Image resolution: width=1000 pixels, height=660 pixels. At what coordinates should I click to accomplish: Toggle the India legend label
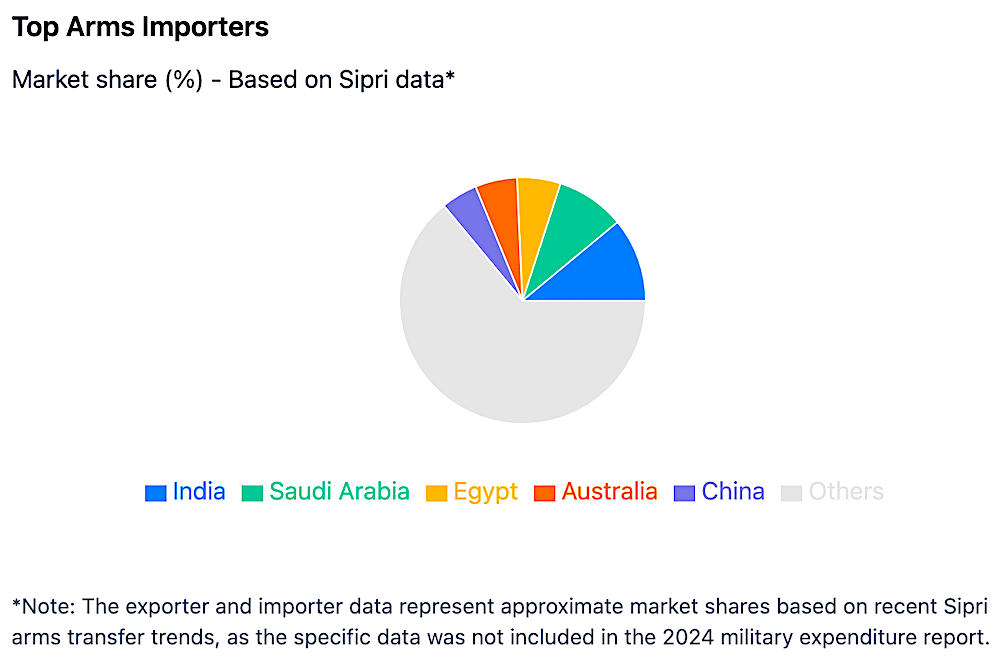click(x=199, y=492)
